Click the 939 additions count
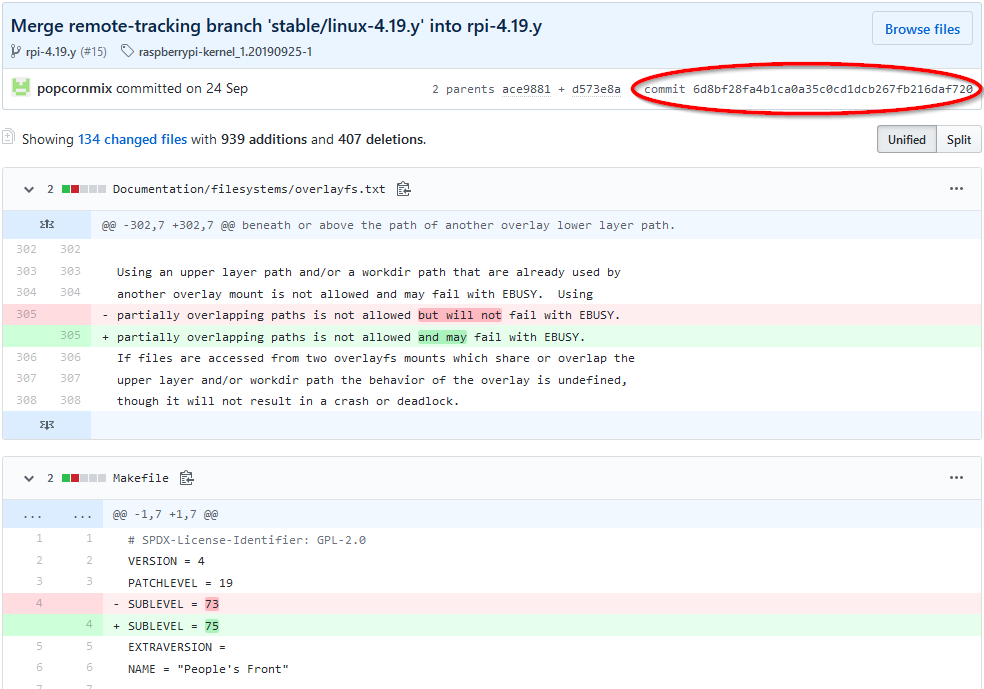The image size is (984, 689). pyautogui.click(x=264, y=139)
